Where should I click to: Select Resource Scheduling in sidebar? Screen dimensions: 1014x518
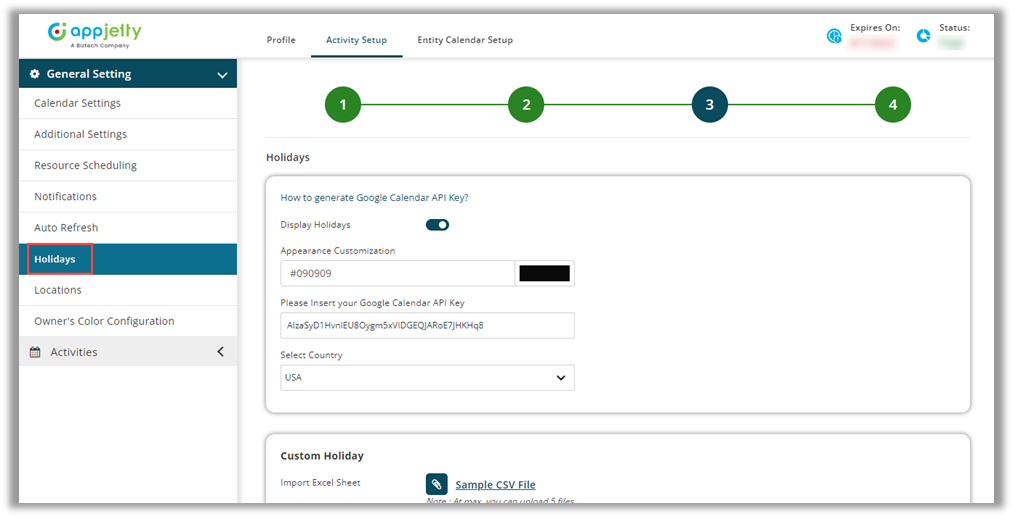[x=85, y=166]
